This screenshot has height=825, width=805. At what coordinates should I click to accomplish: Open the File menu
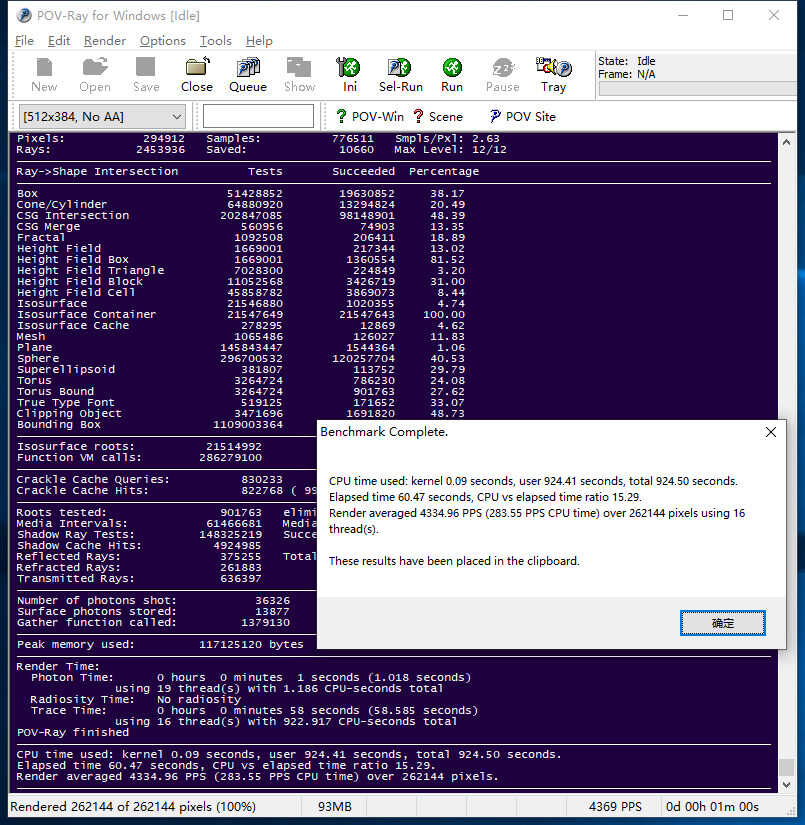[24, 41]
